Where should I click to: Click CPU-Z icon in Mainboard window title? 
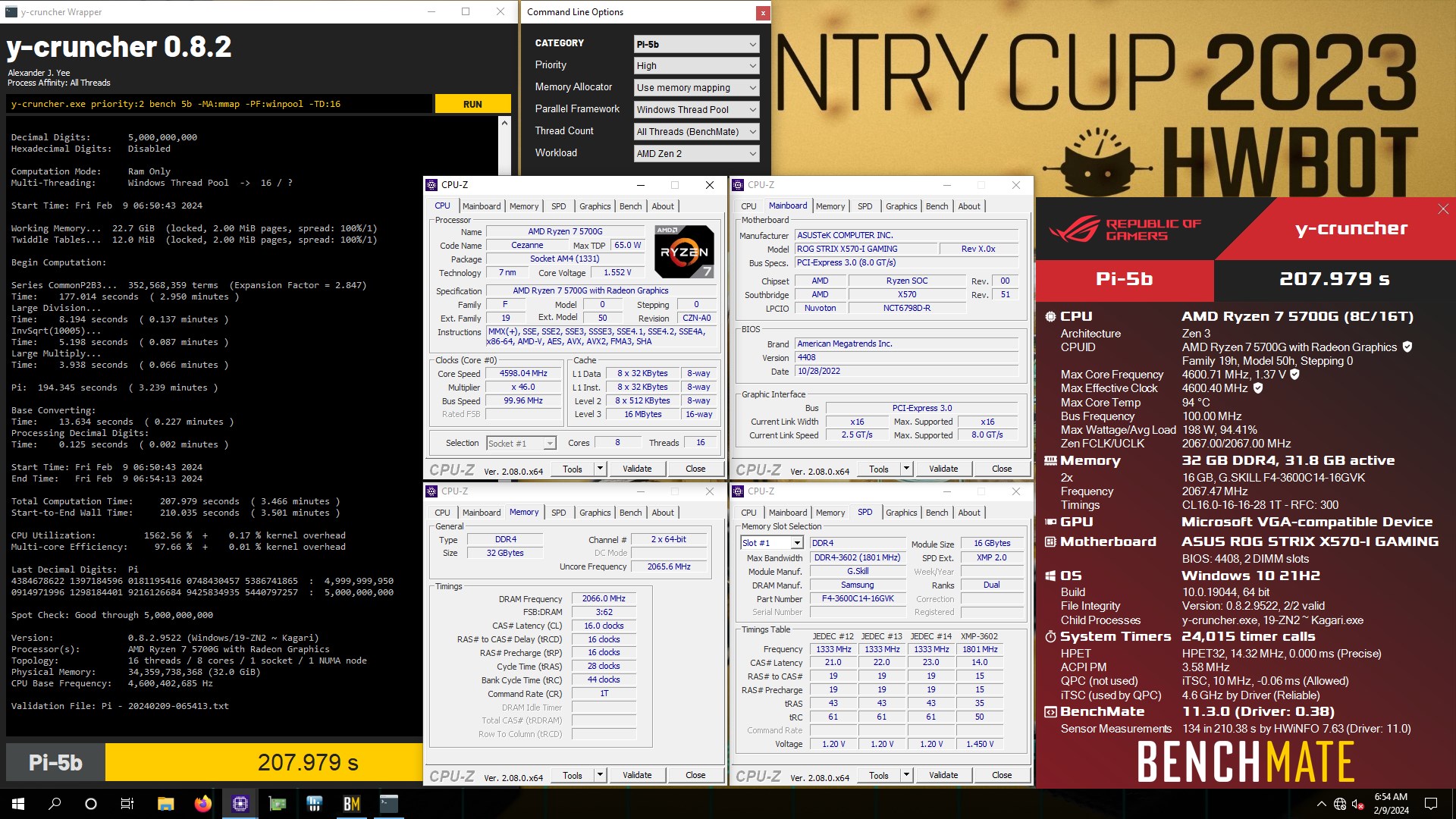[738, 185]
